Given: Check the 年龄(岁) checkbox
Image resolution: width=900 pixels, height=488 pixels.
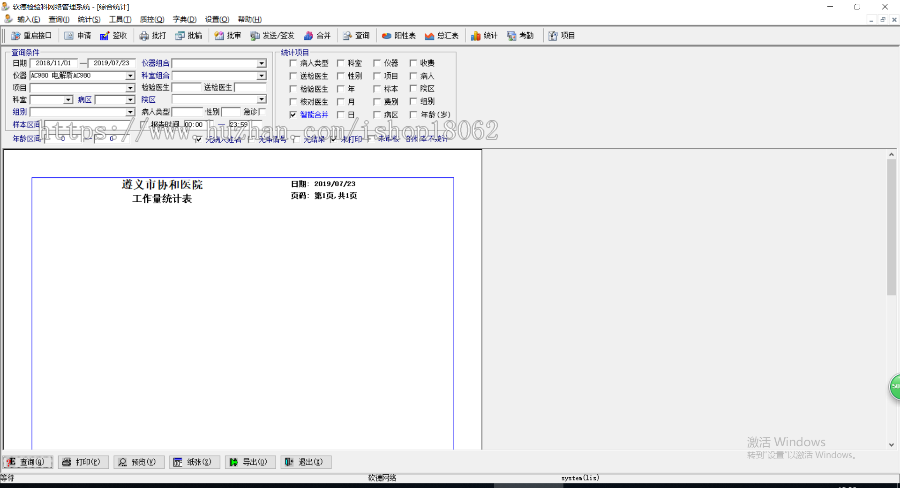Looking at the screenshot, I should tap(413, 115).
